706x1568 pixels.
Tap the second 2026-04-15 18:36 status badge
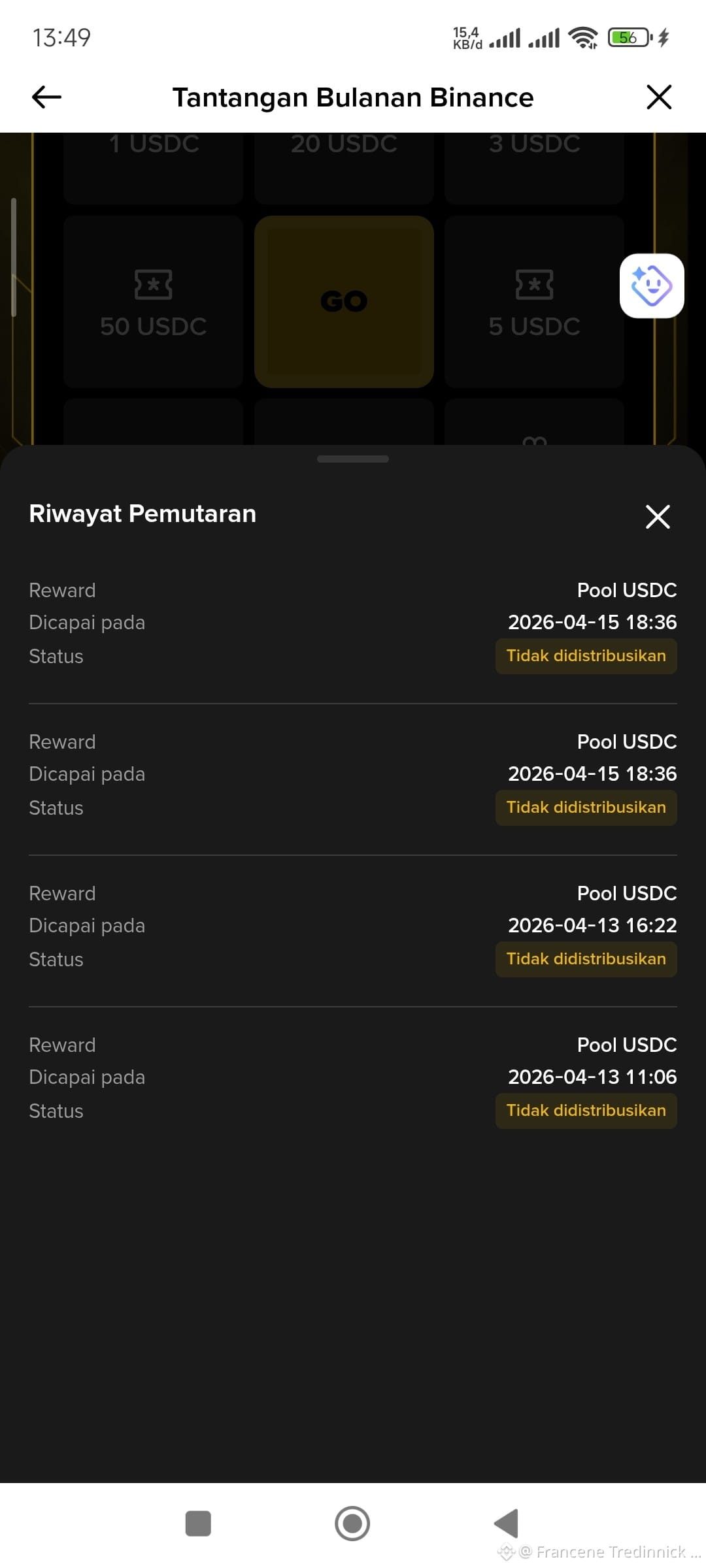click(x=586, y=808)
